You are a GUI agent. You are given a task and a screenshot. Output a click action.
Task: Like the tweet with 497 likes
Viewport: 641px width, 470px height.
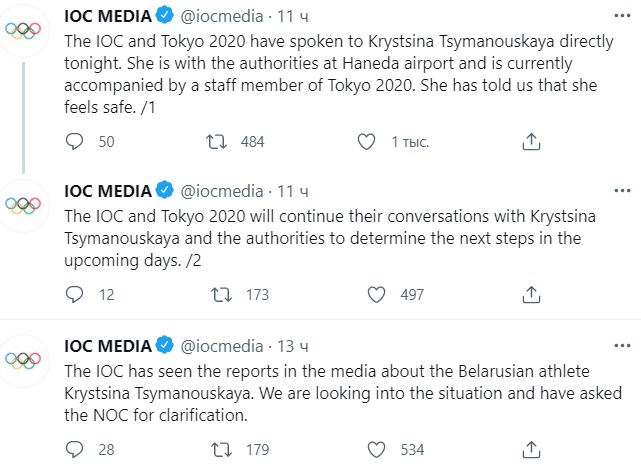pyautogui.click(x=376, y=294)
